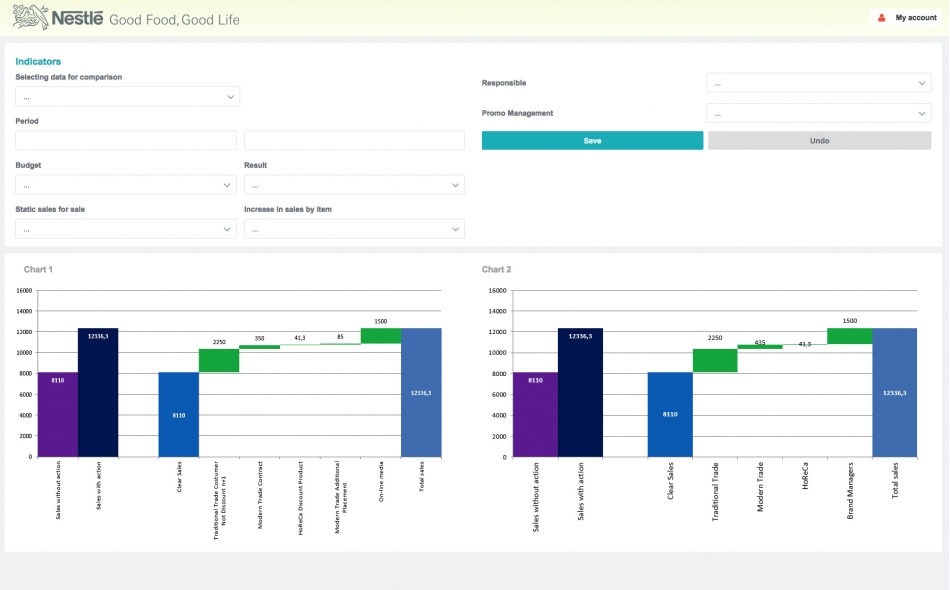Viewport: 950px width, 590px height.
Task: Click green Traditional Trade bar in Chart 2
Action: click(x=715, y=360)
